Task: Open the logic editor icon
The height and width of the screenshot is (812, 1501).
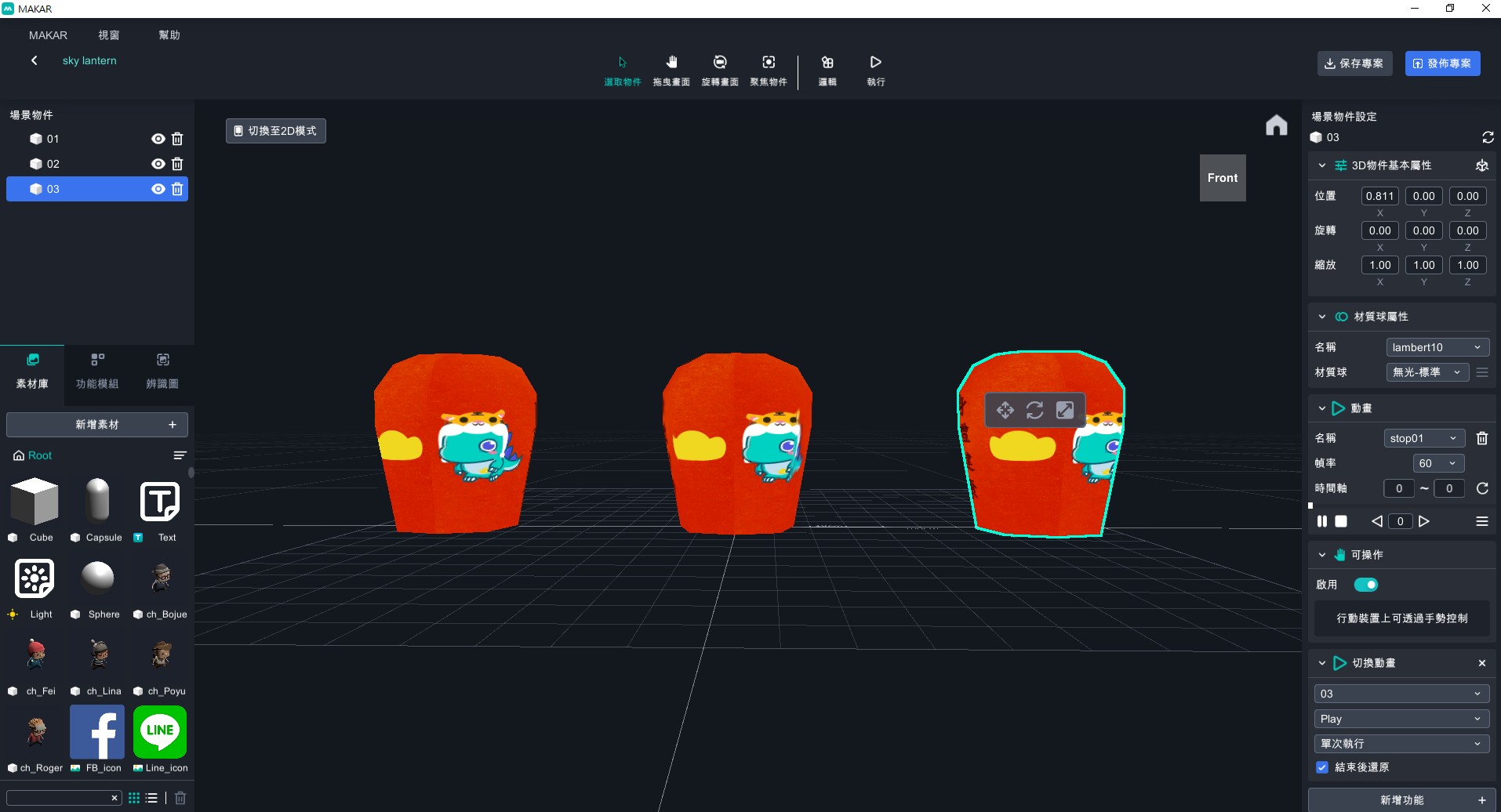Action: pyautogui.click(x=827, y=63)
